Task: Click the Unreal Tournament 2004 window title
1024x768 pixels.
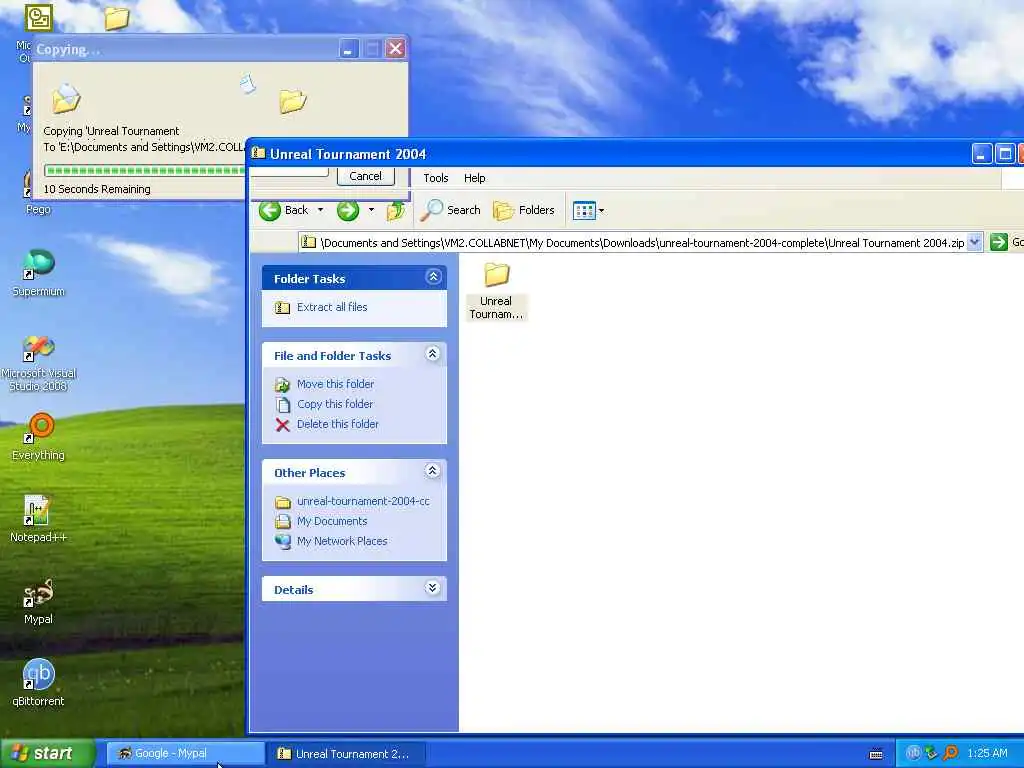Action: point(348,154)
